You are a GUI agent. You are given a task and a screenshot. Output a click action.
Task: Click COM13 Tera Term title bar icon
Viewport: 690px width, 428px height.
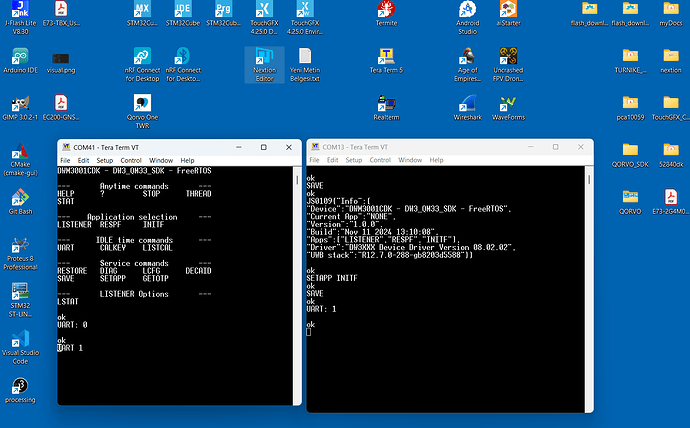click(x=316, y=146)
